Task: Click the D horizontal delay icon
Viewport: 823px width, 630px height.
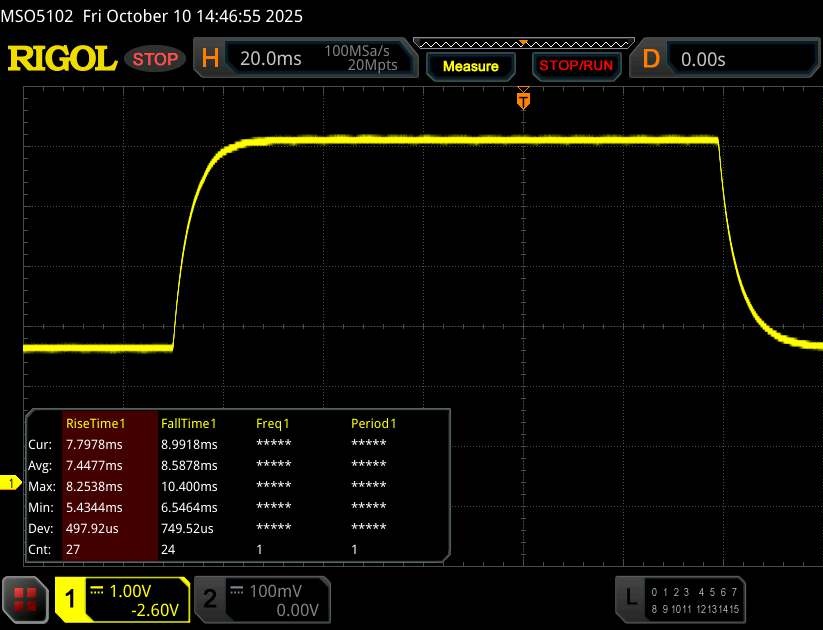Action: click(x=651, y=59)
